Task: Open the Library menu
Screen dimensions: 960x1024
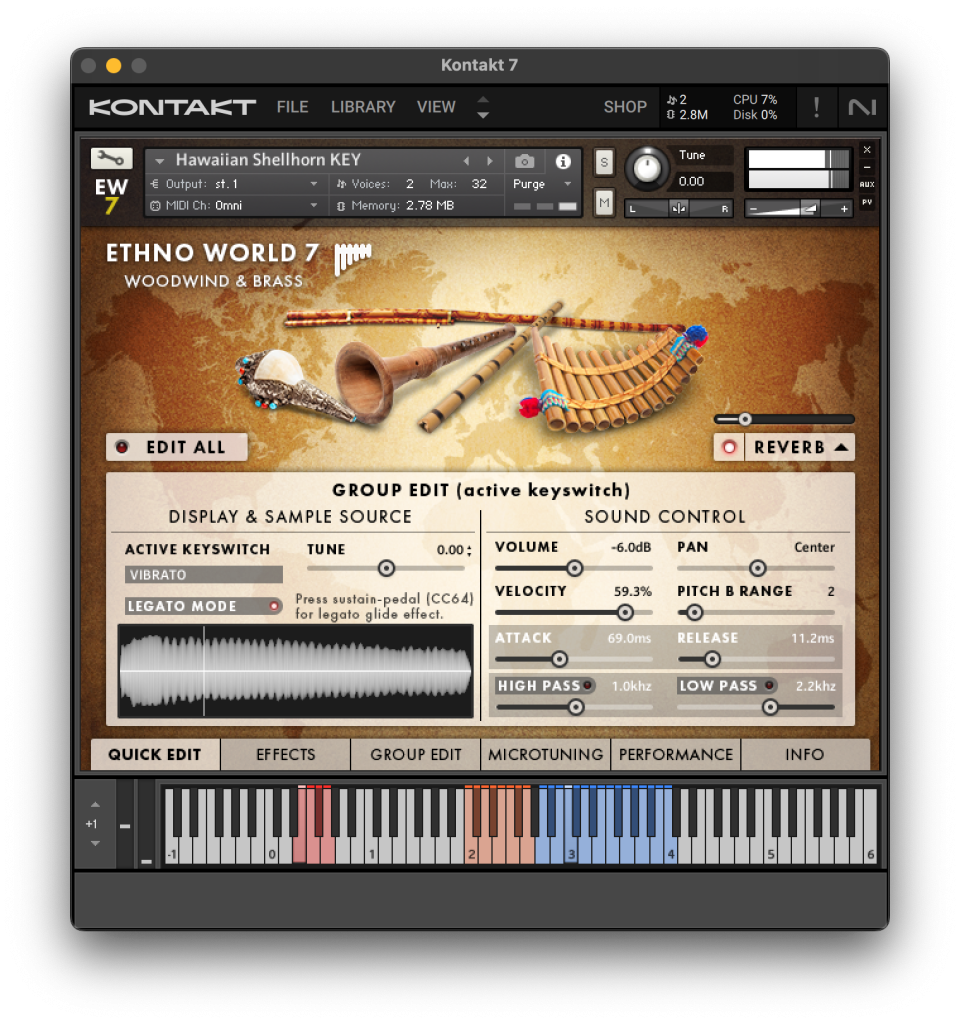Action: (x=363, y=107)
